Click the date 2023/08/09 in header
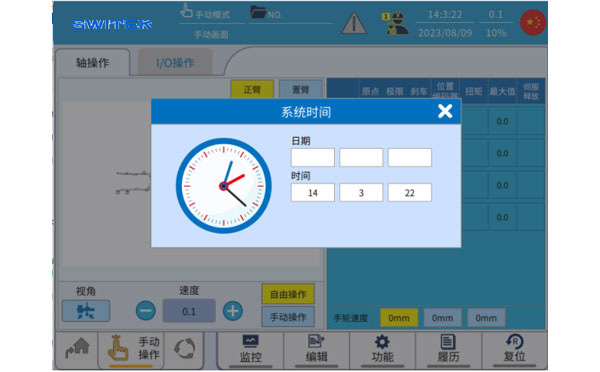This screenshot has height=372, width=600. click(445, 33)
